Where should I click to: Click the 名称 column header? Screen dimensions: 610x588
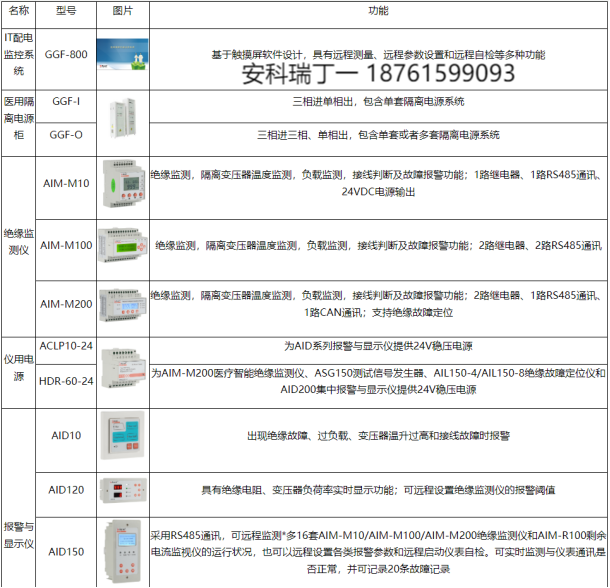[19, 15]
